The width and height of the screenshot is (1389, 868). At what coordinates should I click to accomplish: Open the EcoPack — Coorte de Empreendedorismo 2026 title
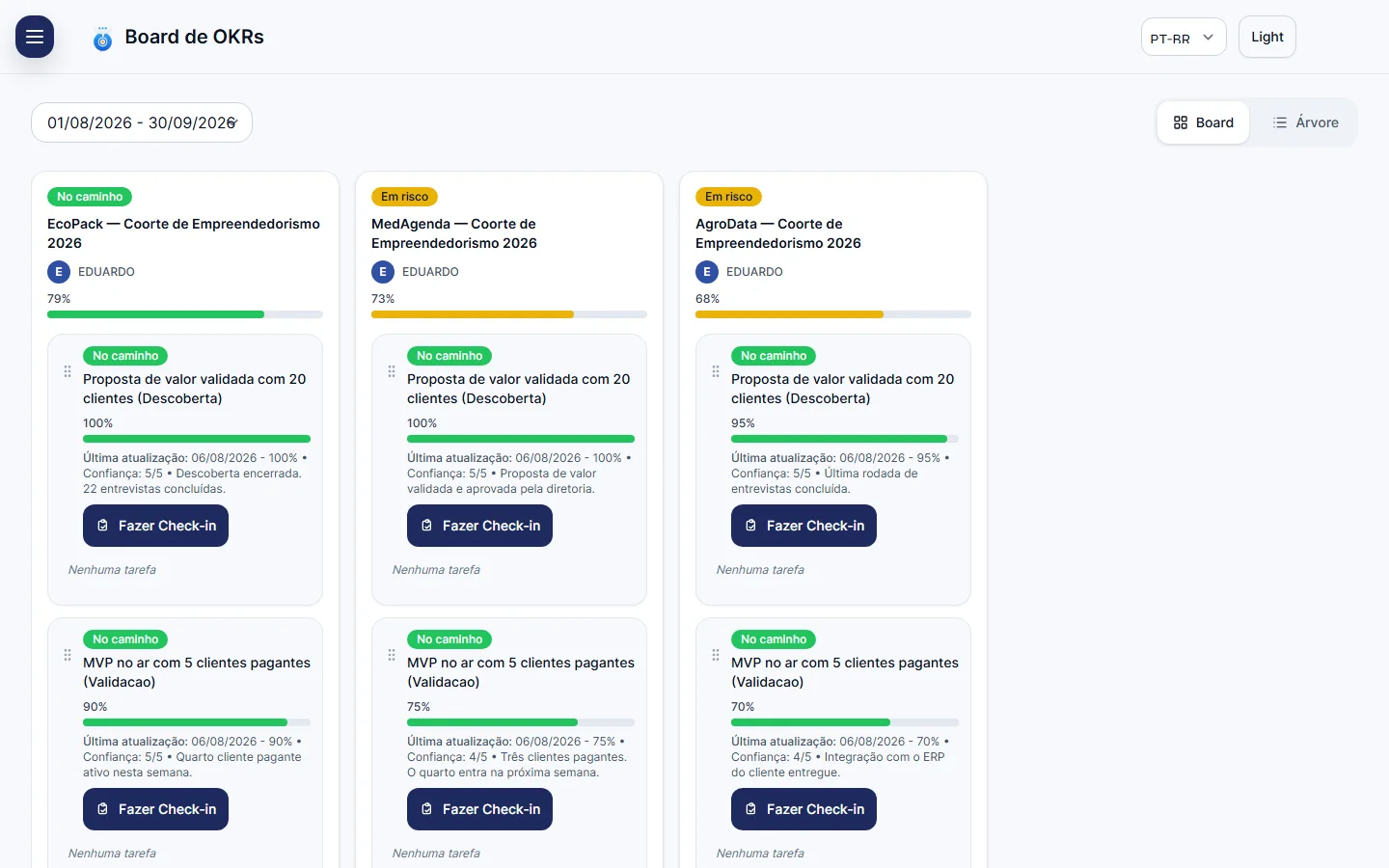point(183,233)
